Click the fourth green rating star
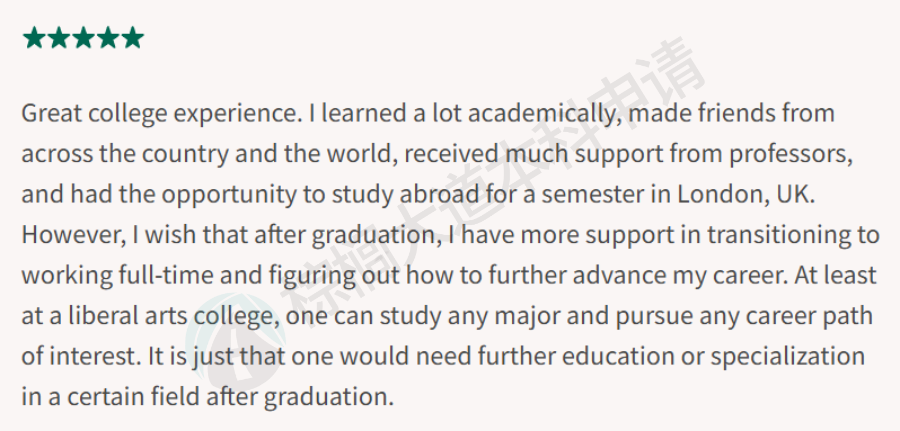This screenshot has height=431, width=900. (108, 38)
